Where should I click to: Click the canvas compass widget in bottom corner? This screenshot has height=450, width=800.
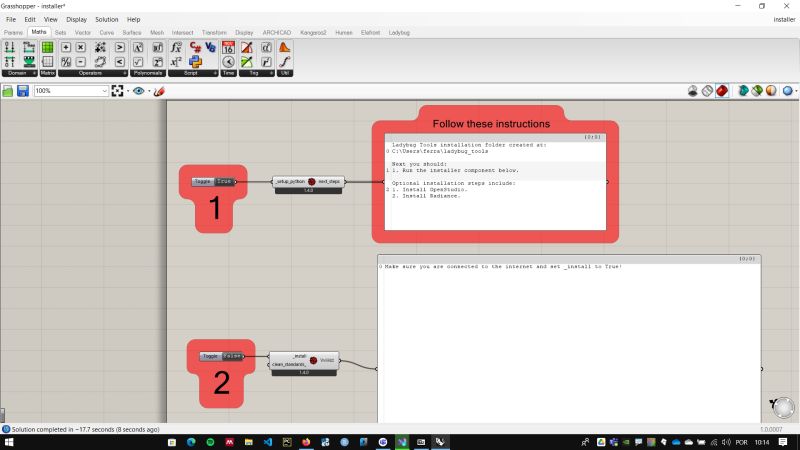[782, 408]
